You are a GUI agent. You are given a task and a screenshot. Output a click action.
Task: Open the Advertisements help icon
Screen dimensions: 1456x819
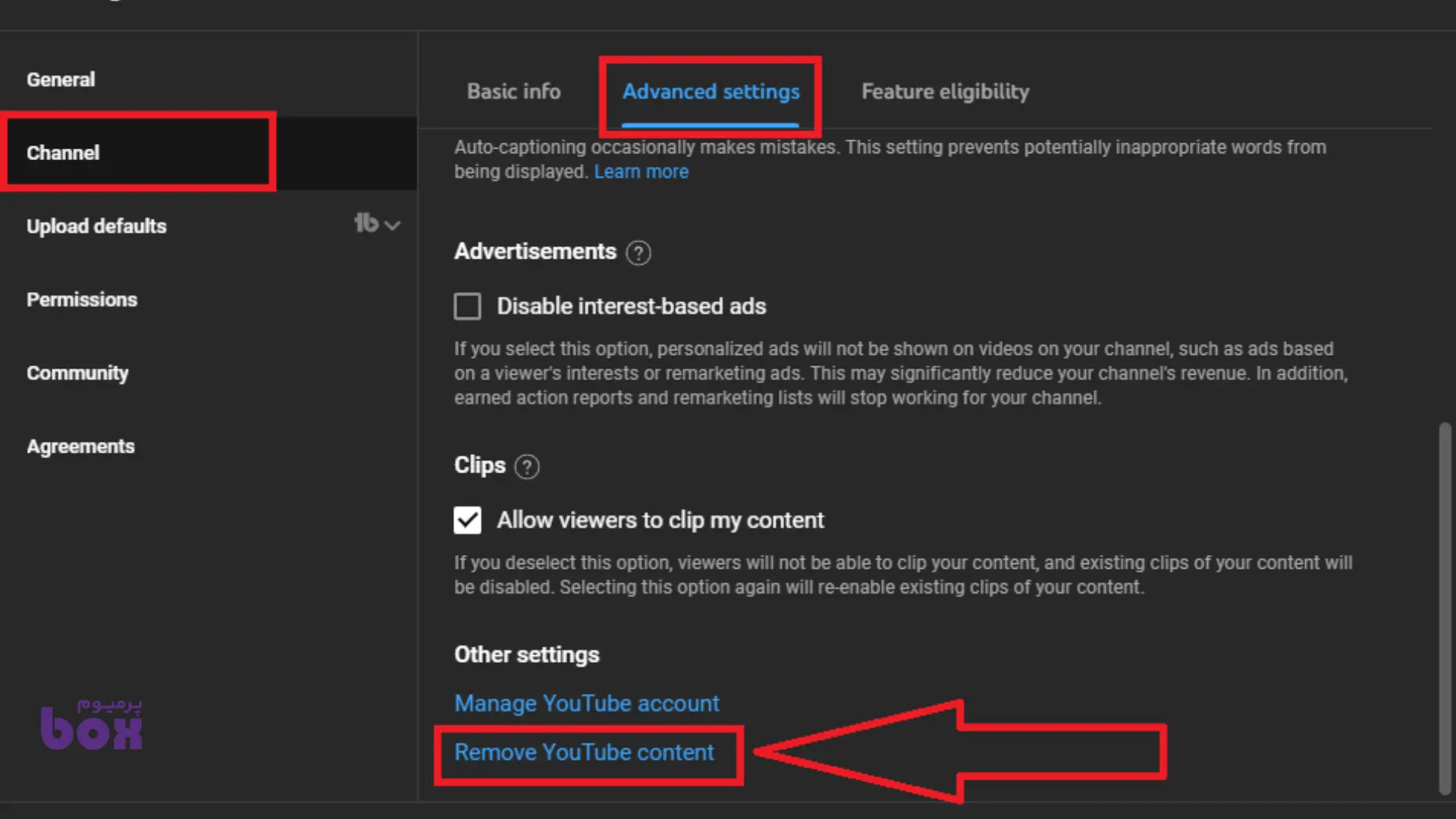pyautogui.click(x=639, y=253)
